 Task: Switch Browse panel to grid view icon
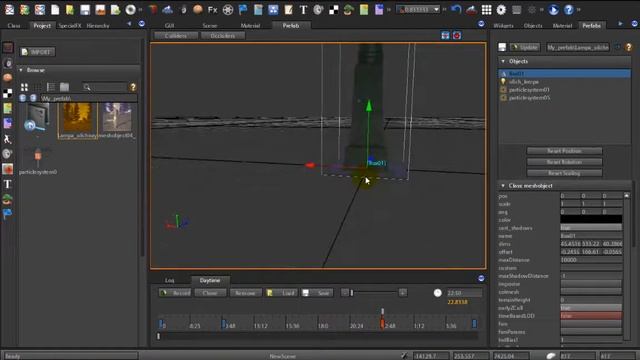point(24,87)
